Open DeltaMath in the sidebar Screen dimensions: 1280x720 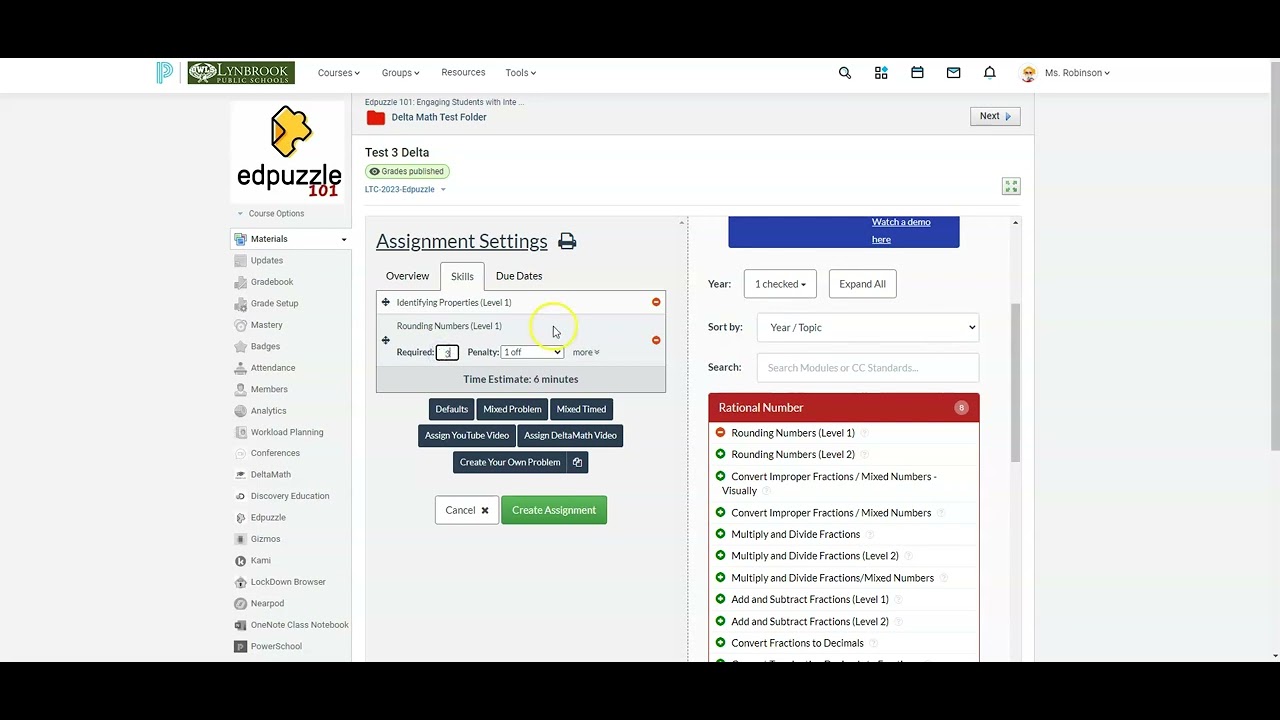click(x=270, y=475)
